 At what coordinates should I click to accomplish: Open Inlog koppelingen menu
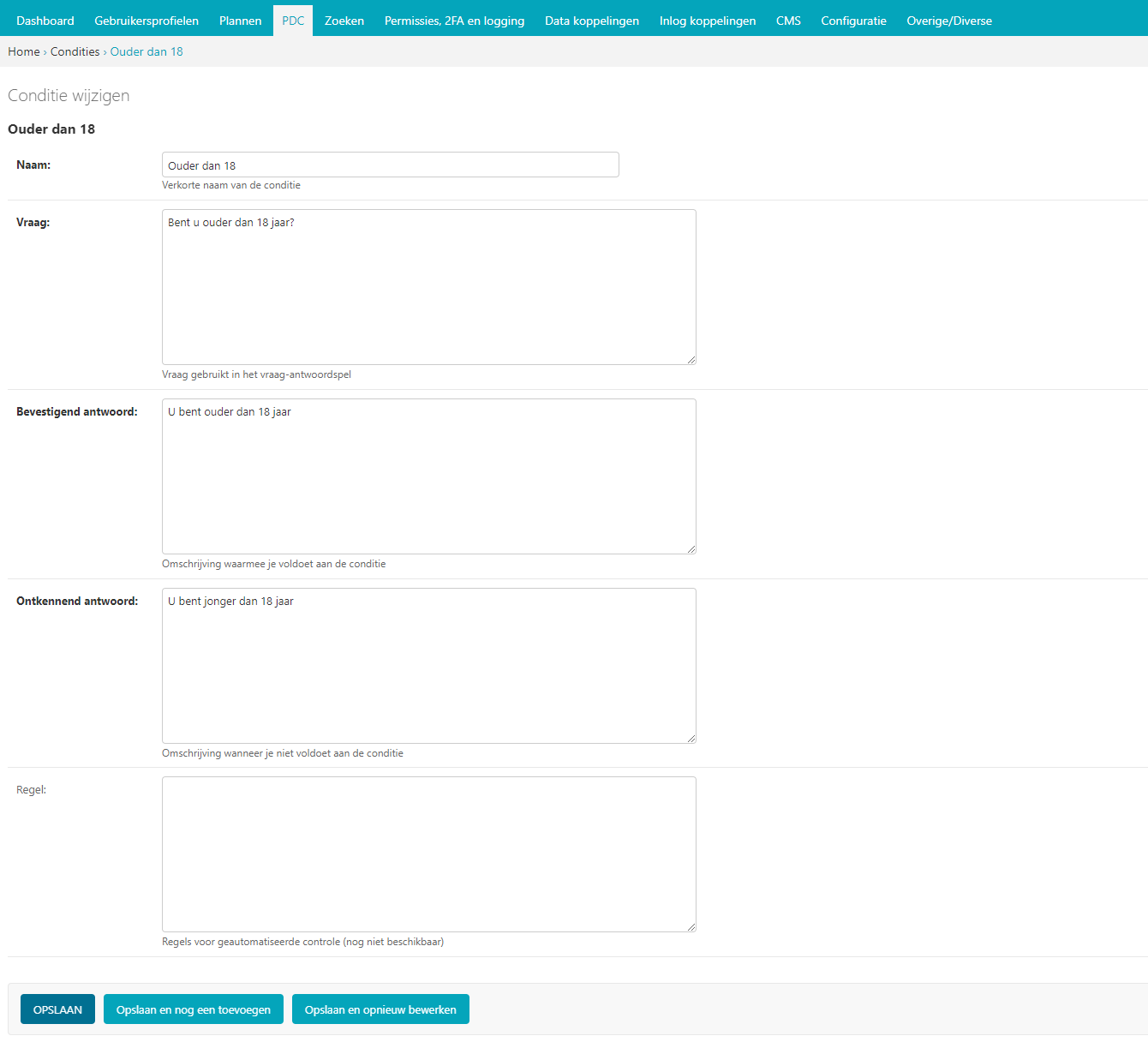(708, 21)
